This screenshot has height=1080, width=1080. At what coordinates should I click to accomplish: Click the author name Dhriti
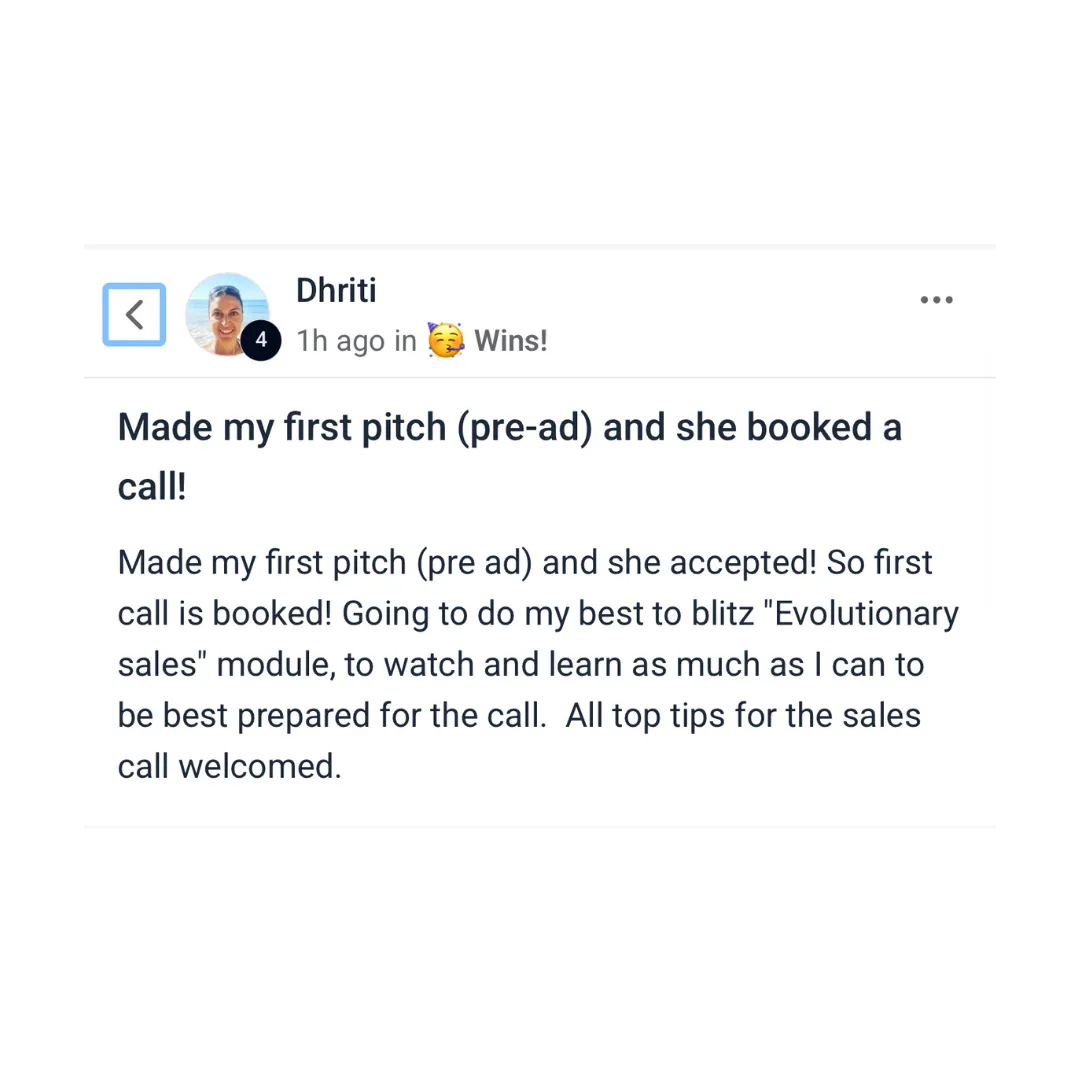(336, 290)
